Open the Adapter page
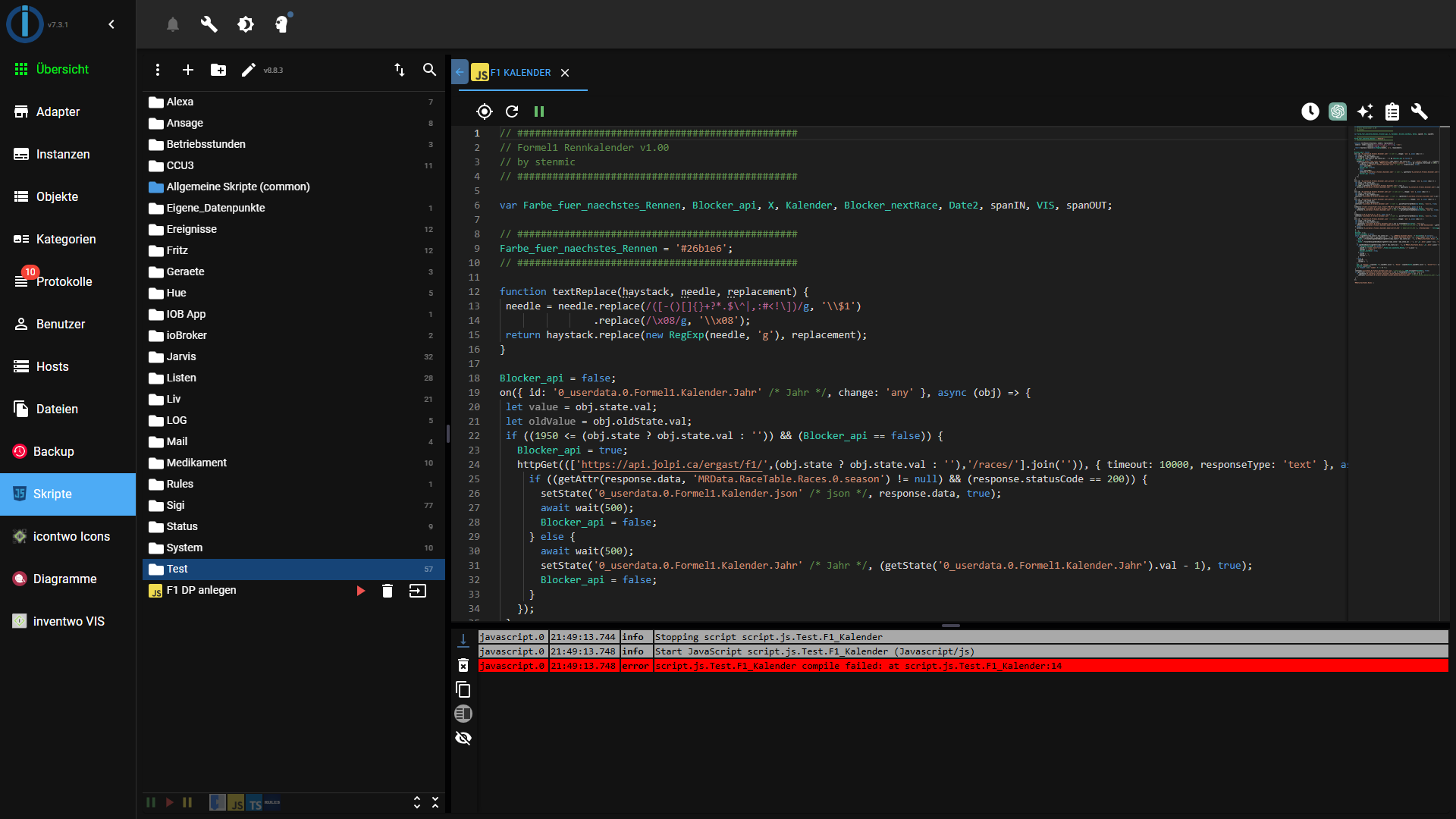Viewport: 1456px width, 819px height. coord(68,111)
